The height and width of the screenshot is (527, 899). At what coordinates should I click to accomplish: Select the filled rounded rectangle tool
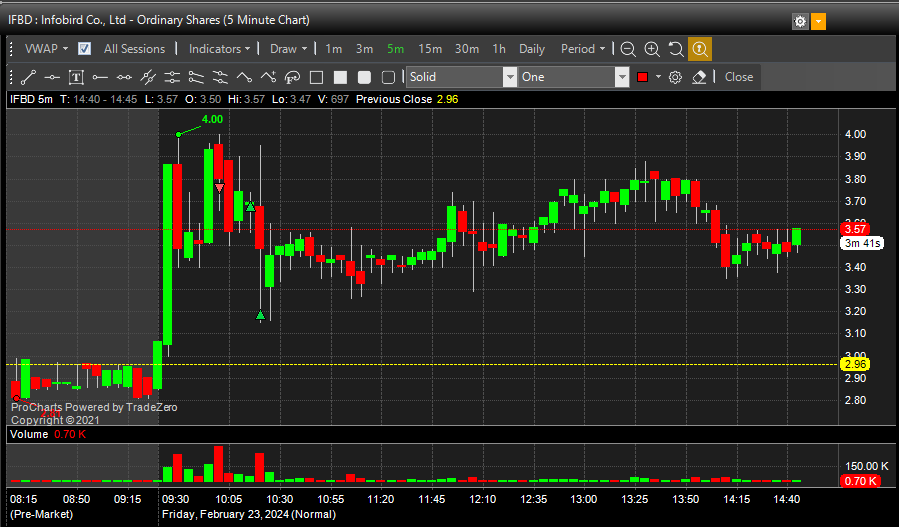click(x=365, y=77)
